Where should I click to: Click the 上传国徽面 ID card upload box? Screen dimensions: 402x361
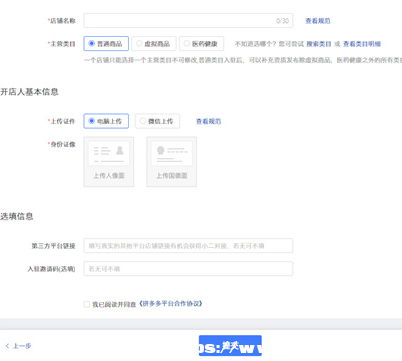pyautogui.click(x=171, y=162)
